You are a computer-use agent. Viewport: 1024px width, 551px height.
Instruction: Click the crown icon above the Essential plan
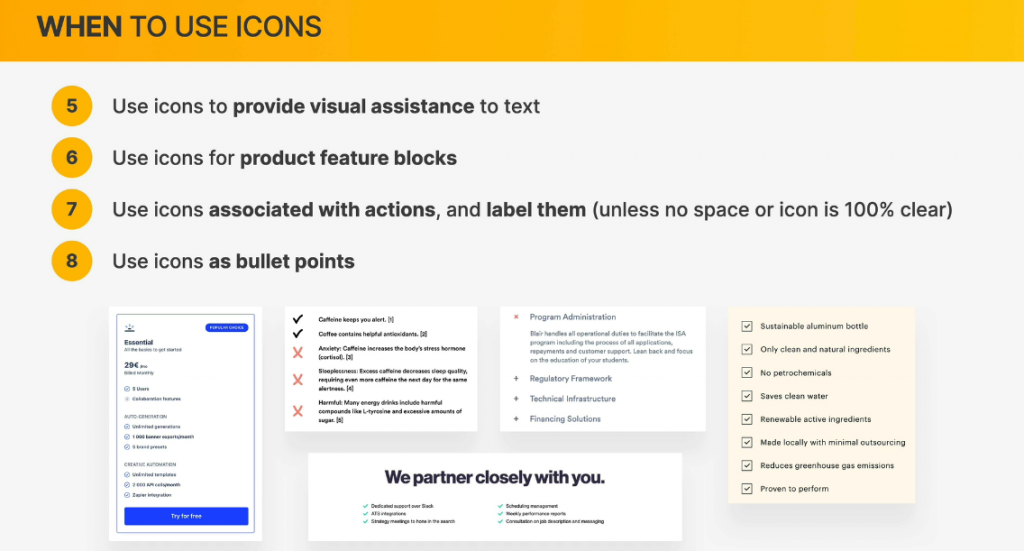click(130, 327)
